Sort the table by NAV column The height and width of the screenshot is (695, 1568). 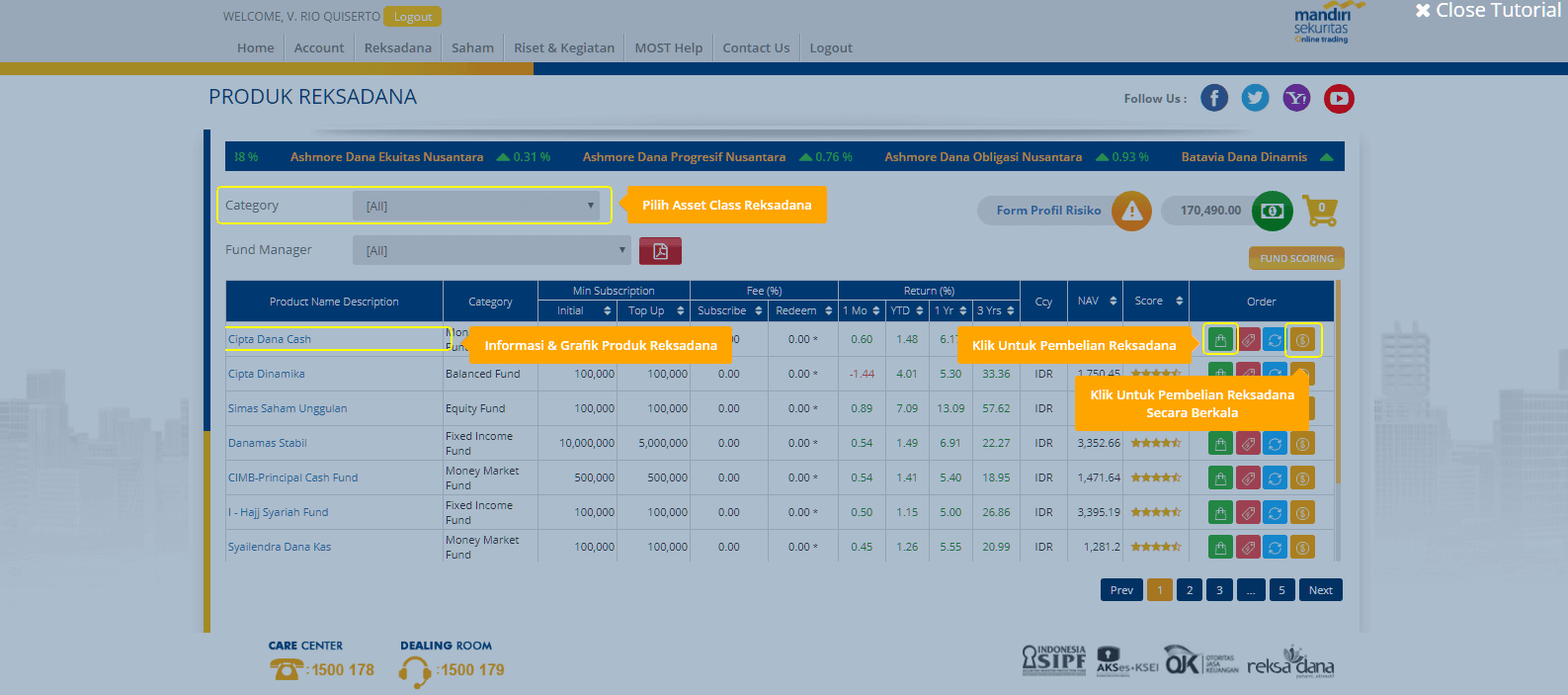tap(1096, 301)
